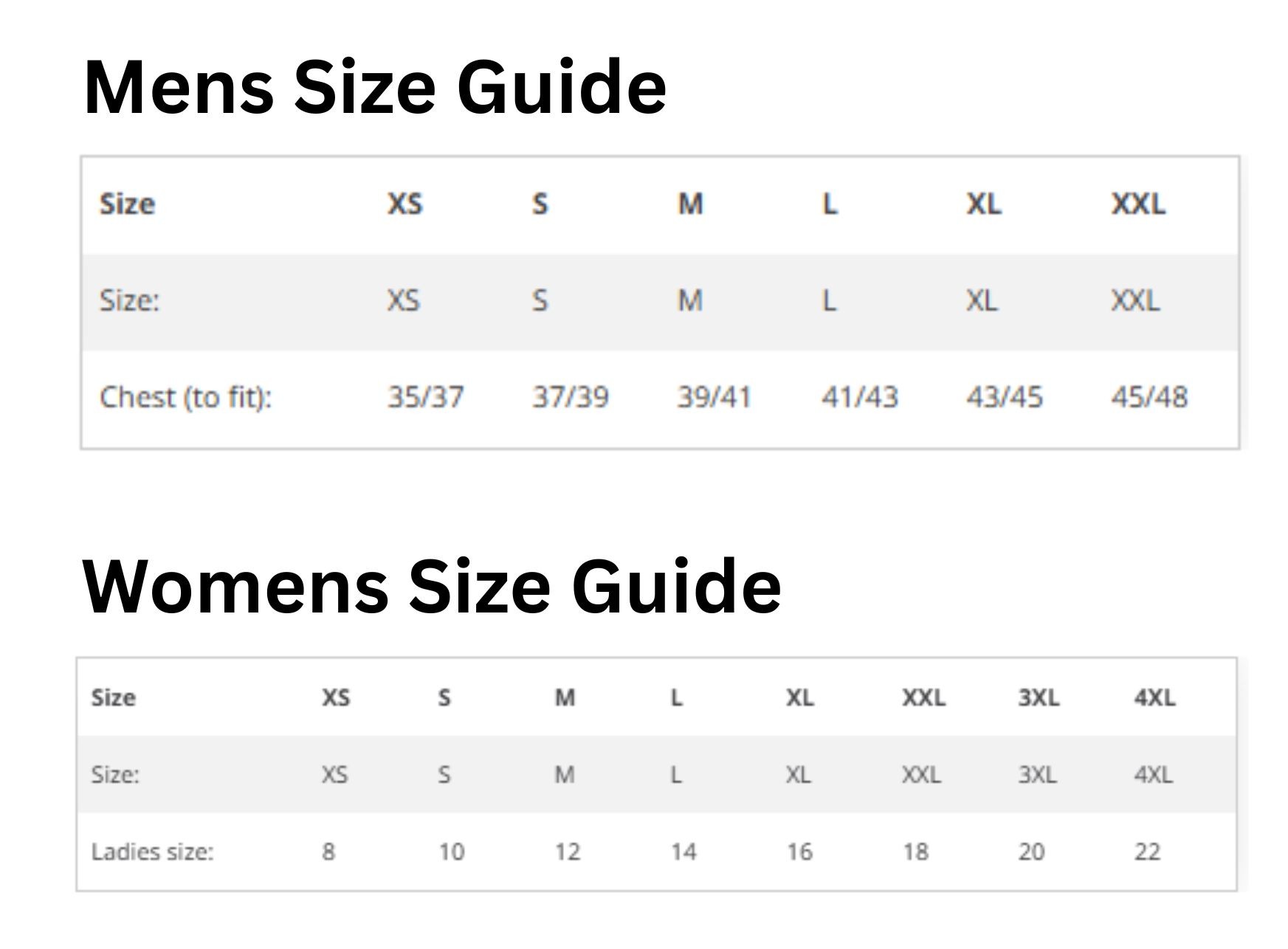Click the Ladies size: row label

(152, 852)
